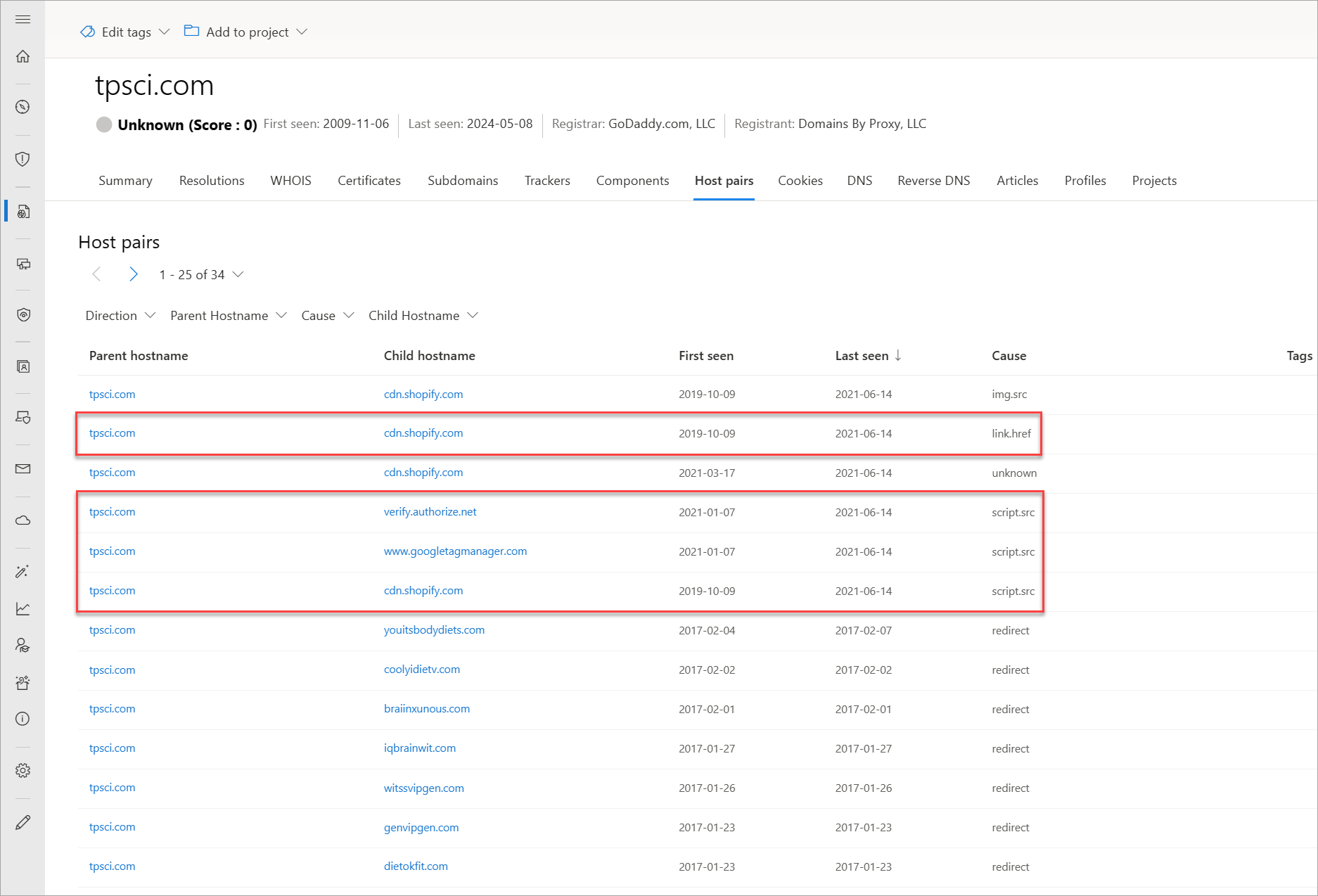Click the pencil customize navigation icon

(23, 822)
